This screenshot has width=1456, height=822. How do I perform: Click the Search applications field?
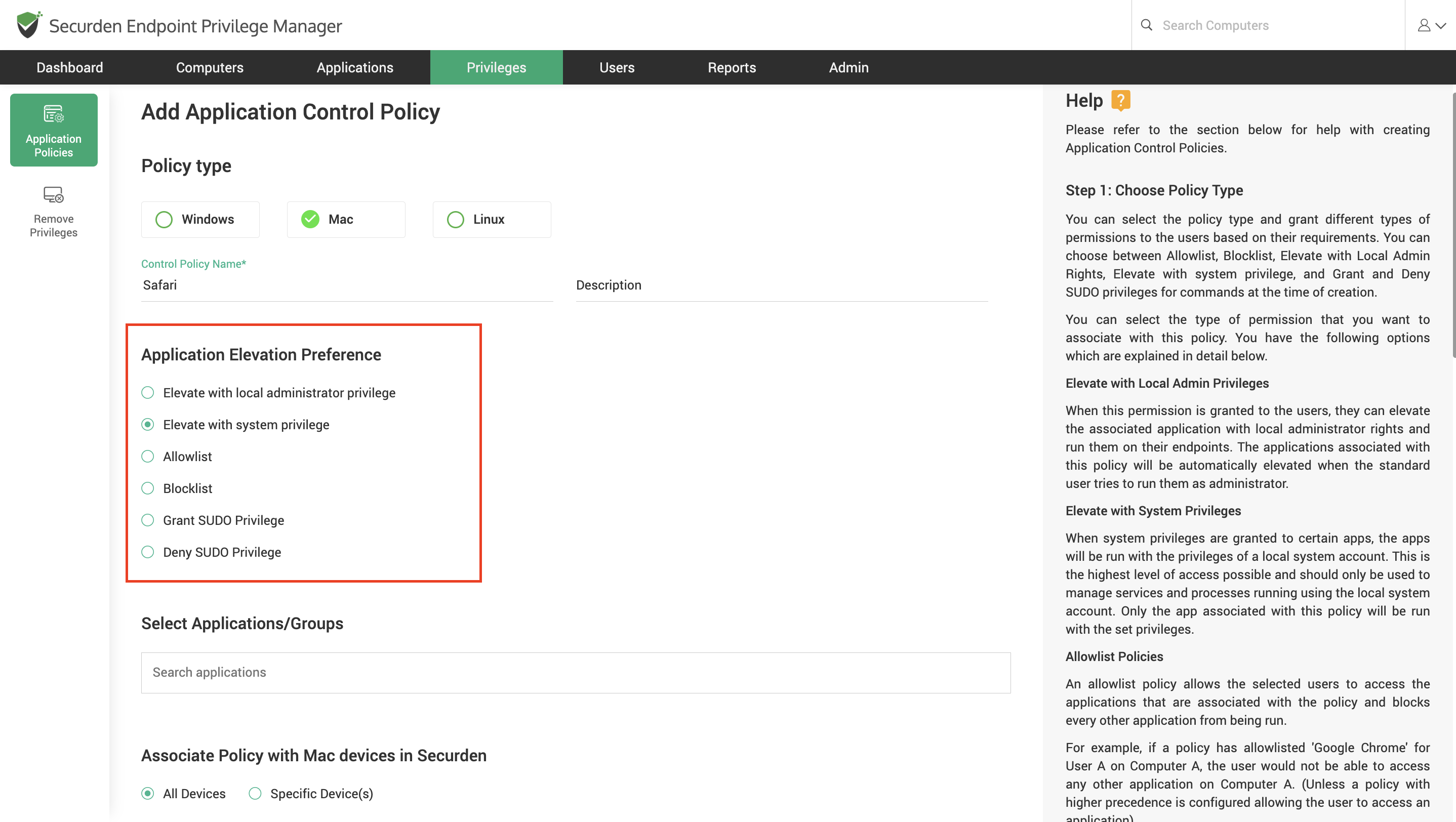(576, 672)
